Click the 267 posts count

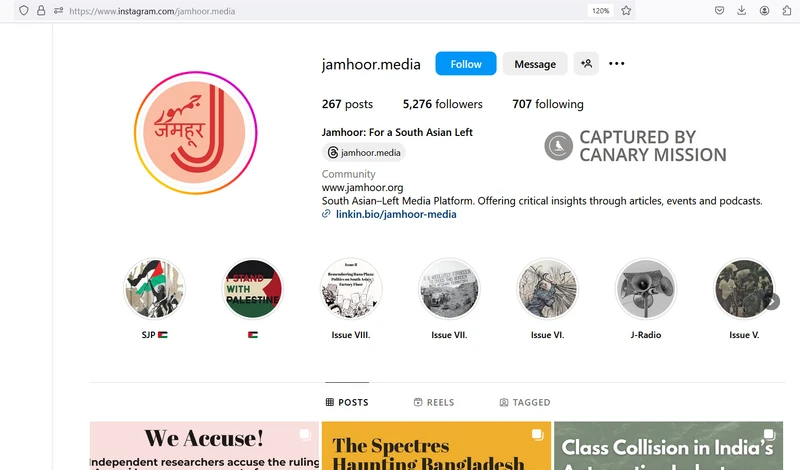[347, 104]
